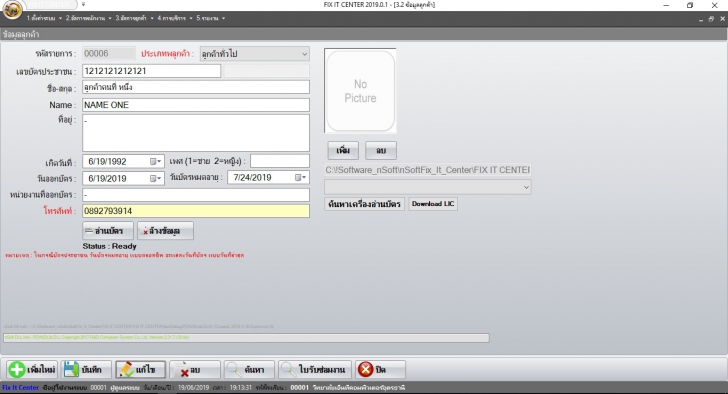Viewport: 728px width, 394px height.
Task: Open the 4.การบริการ menu
Action: tap(175, 18)
